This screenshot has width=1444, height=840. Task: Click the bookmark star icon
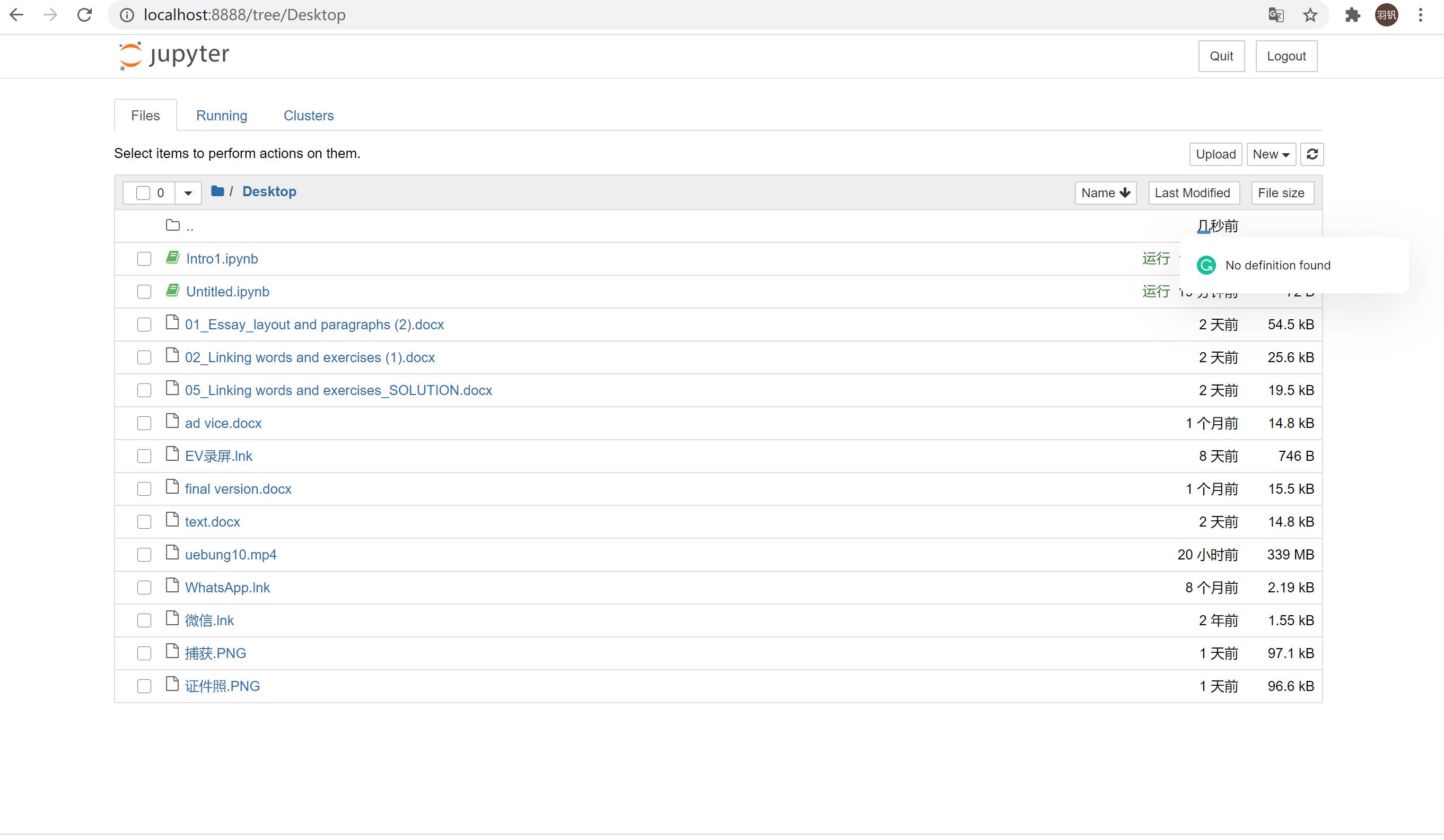click(1310, 15)
